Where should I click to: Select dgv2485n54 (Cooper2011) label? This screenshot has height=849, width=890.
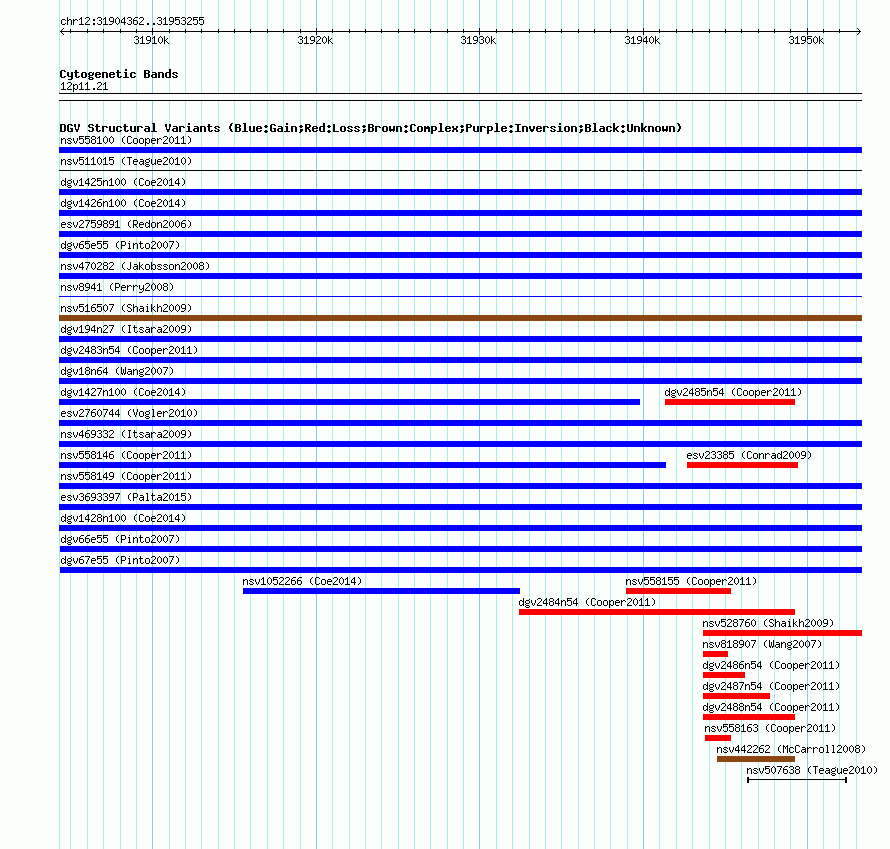pos(733,392)
